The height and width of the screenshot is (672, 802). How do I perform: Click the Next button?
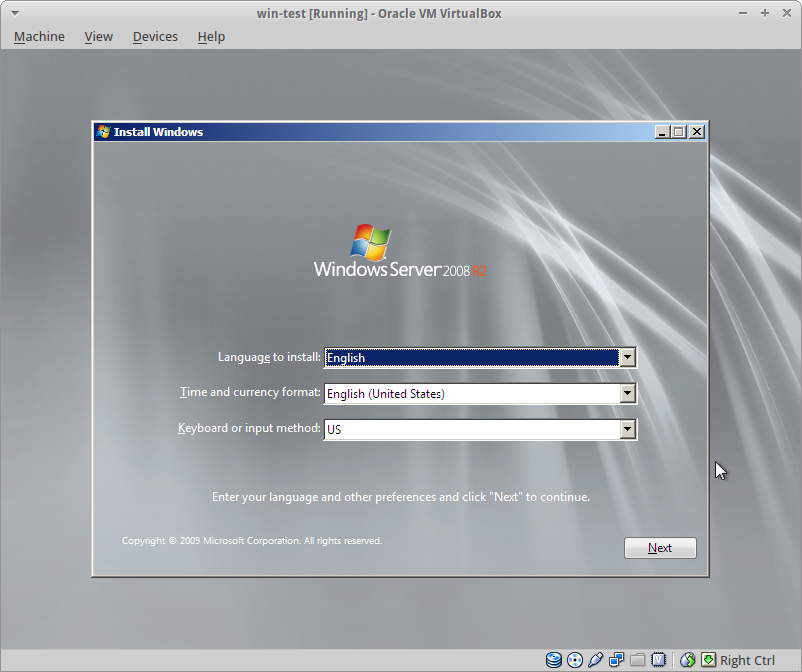tap(660, 548)
